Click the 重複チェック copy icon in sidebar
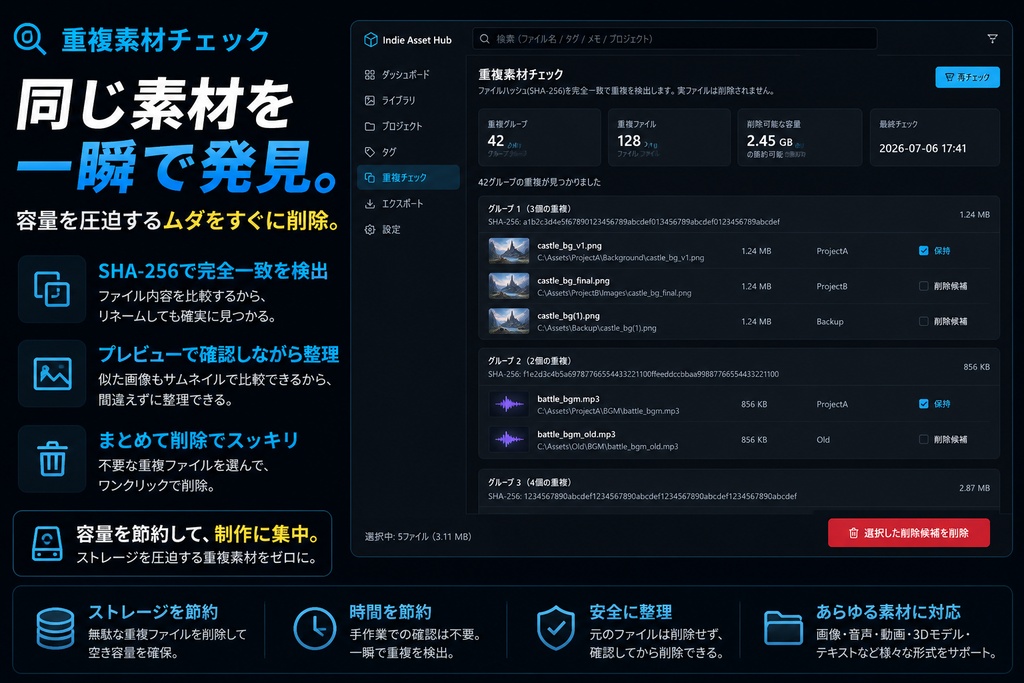 370,178
